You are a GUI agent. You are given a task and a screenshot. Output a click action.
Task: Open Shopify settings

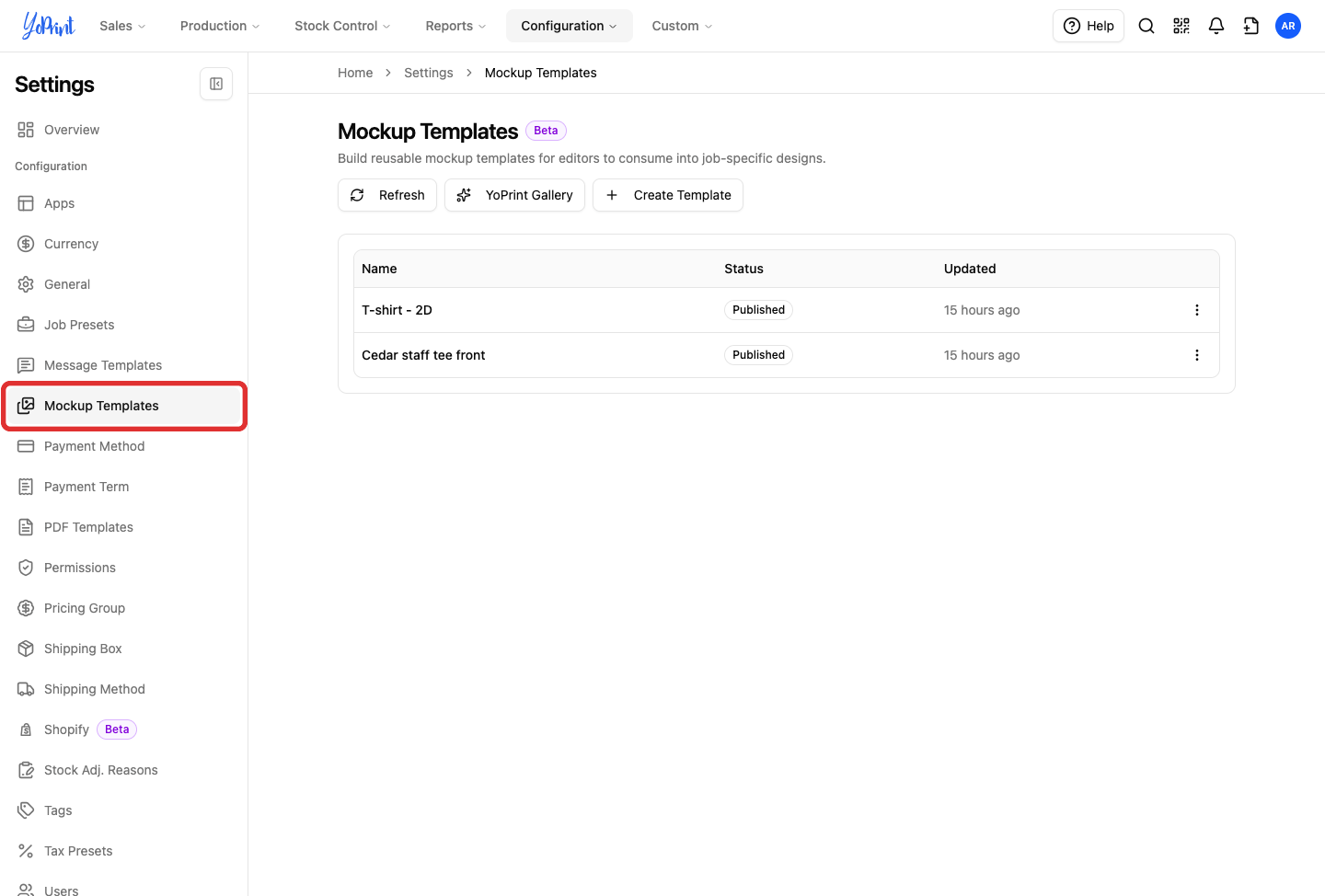pos(123,729)
